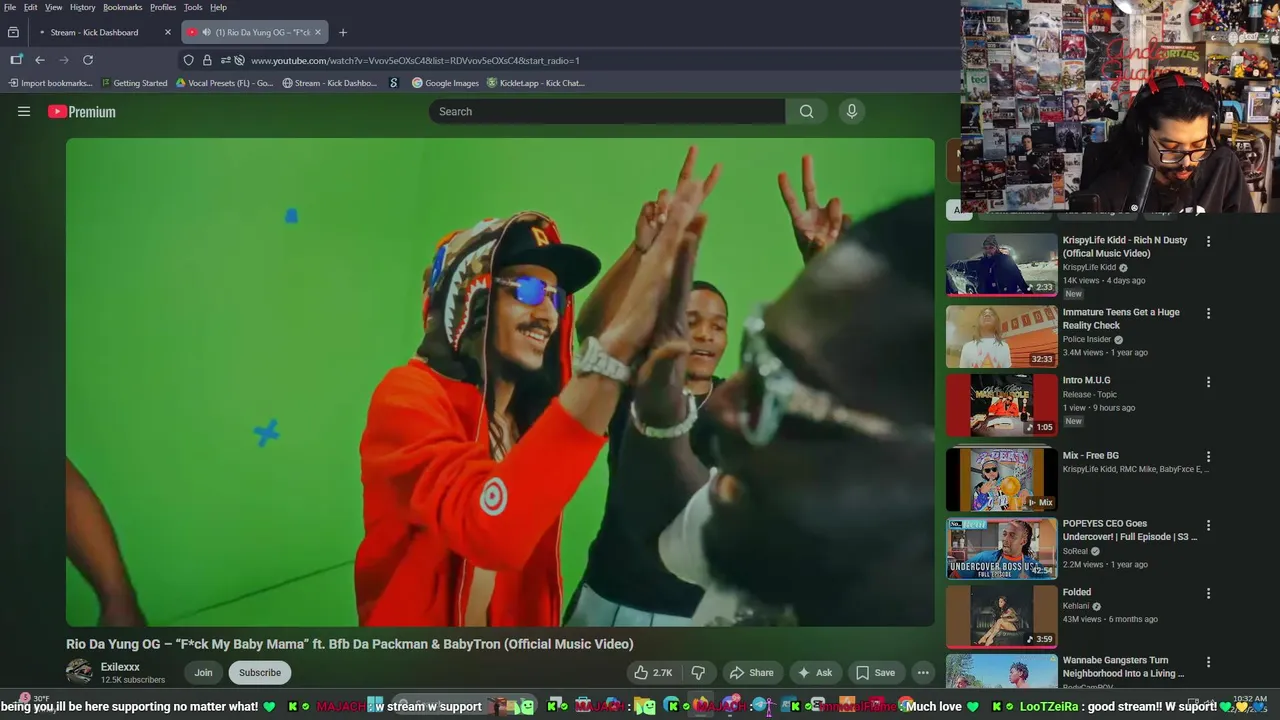Open the History menu
This screenshot has height=720, width=1280.
(x=83, y=7)
